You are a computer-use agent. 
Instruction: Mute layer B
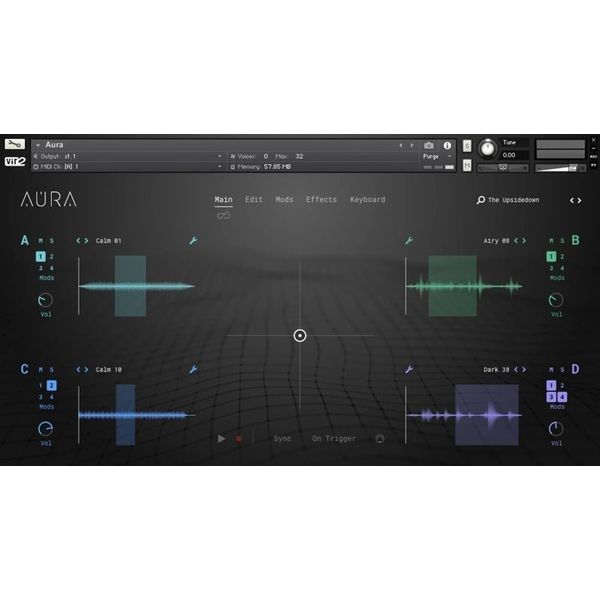tap(551, 241)
